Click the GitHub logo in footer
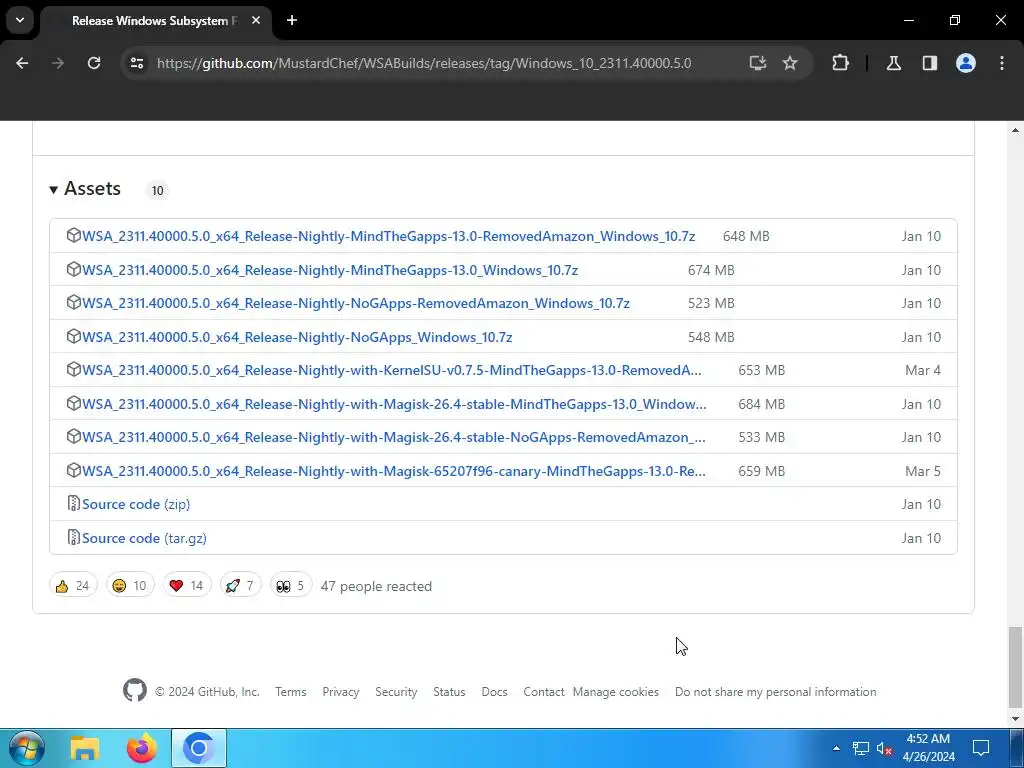 [x=135, y=690]
